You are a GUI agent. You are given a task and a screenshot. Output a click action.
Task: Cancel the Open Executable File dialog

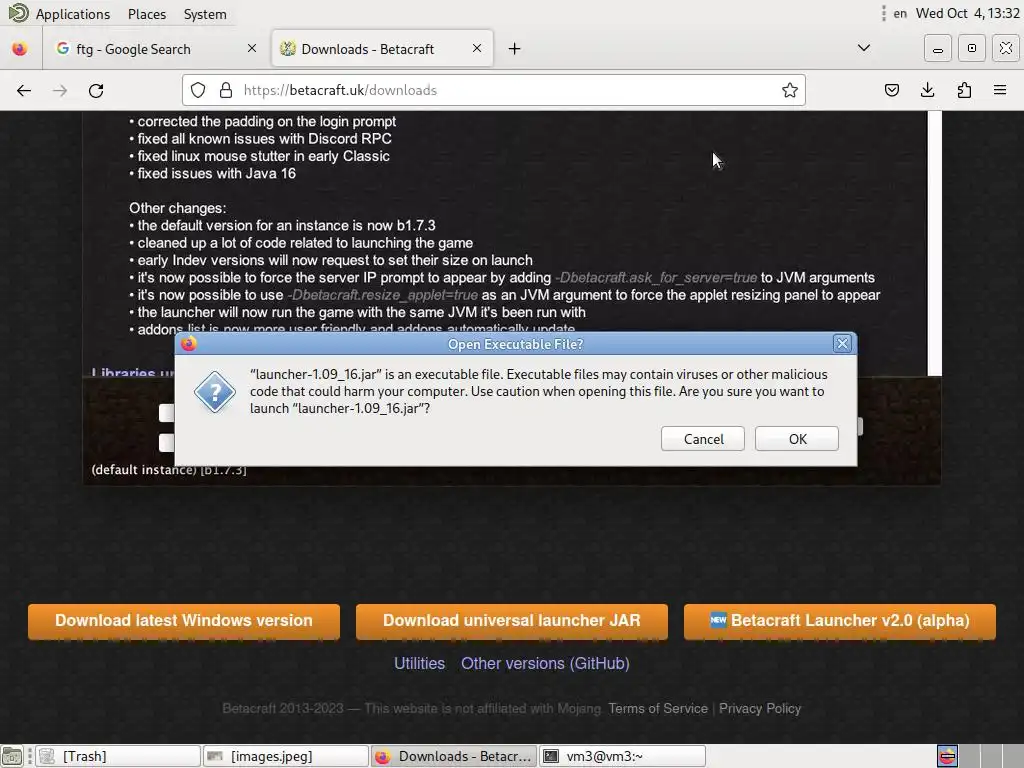(703, 439)
